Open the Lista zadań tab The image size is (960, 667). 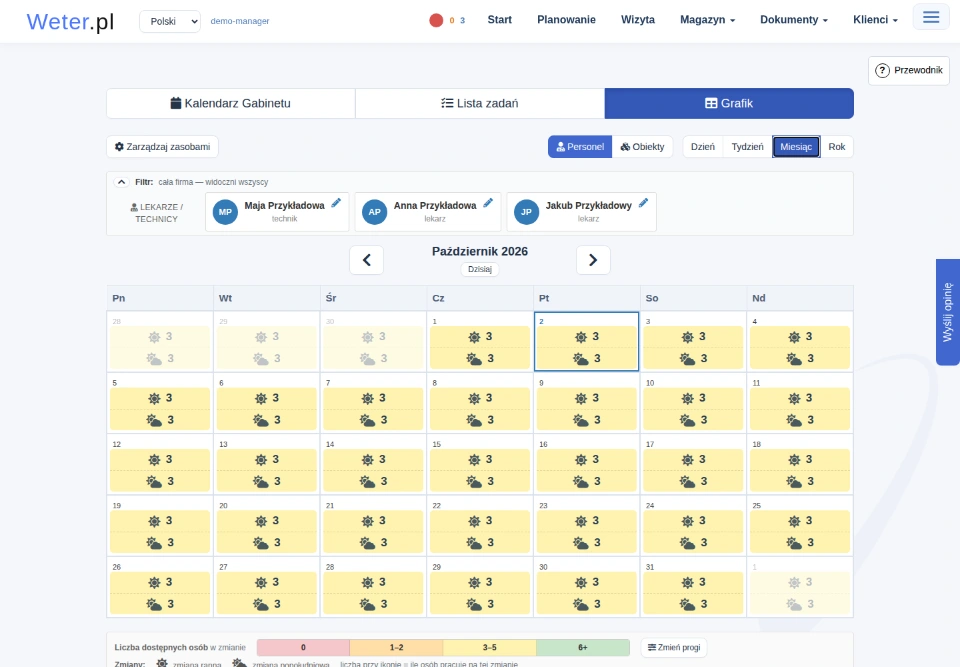(480, 104)
